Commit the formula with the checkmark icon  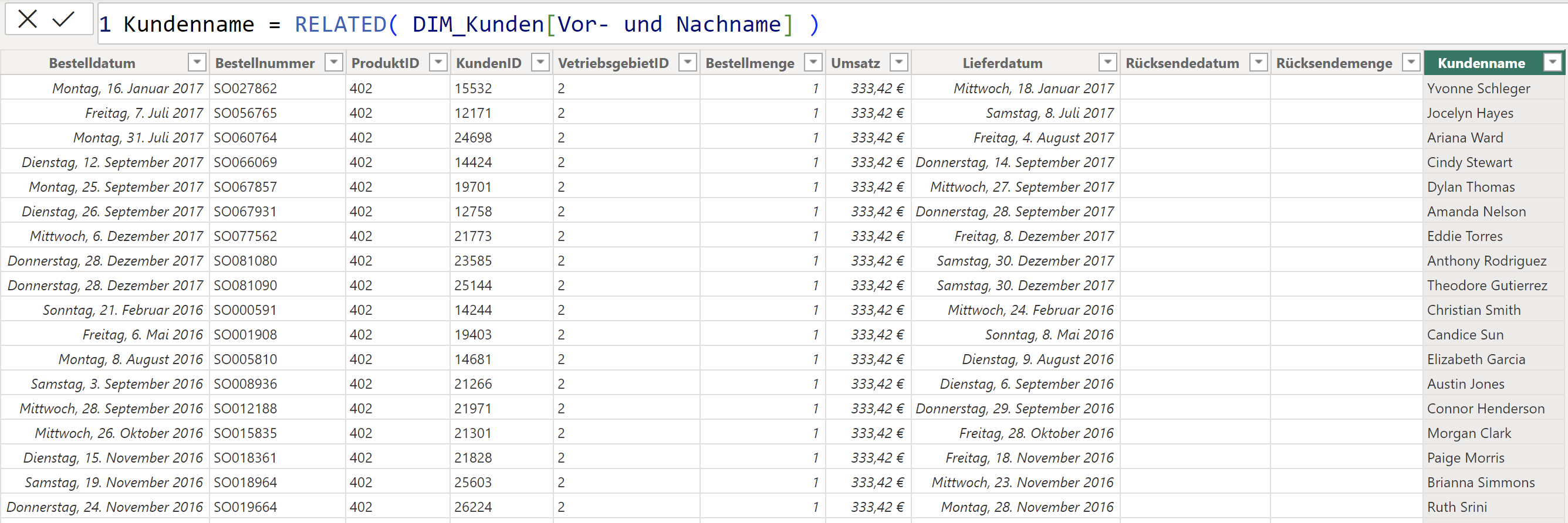click(x=63, y=19)
